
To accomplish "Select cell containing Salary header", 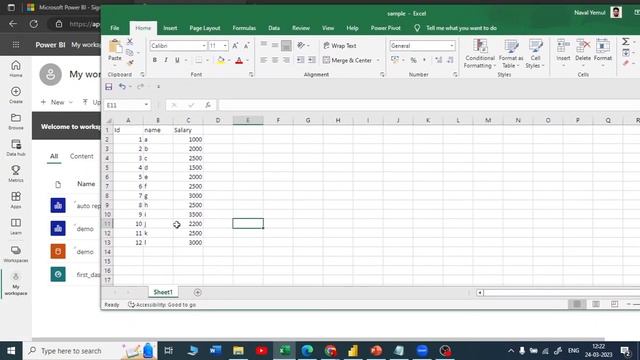I will pos(188,130).
